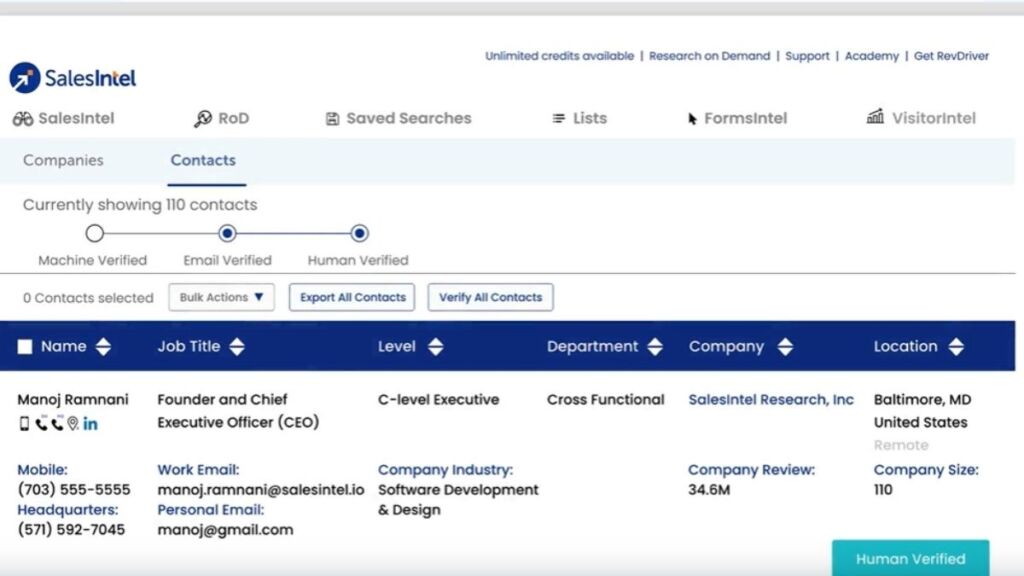Viewport: 1024px width, 576px height.
Task: Select the RoD magnifier icon
Action: click(x=202, y=117)
